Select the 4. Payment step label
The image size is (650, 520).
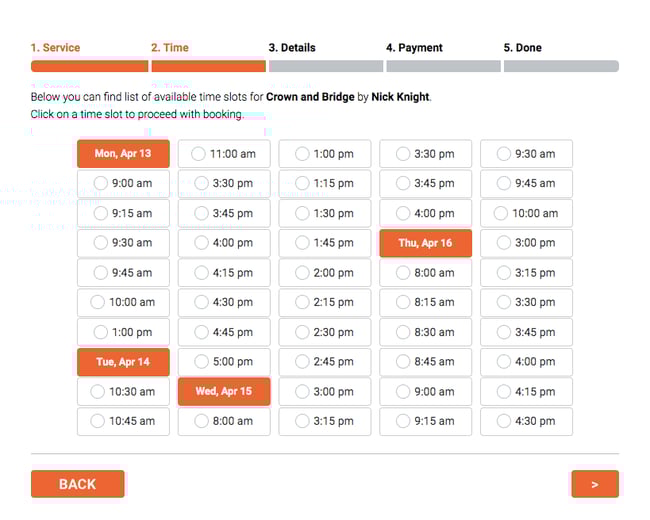[x=414, y=48]
